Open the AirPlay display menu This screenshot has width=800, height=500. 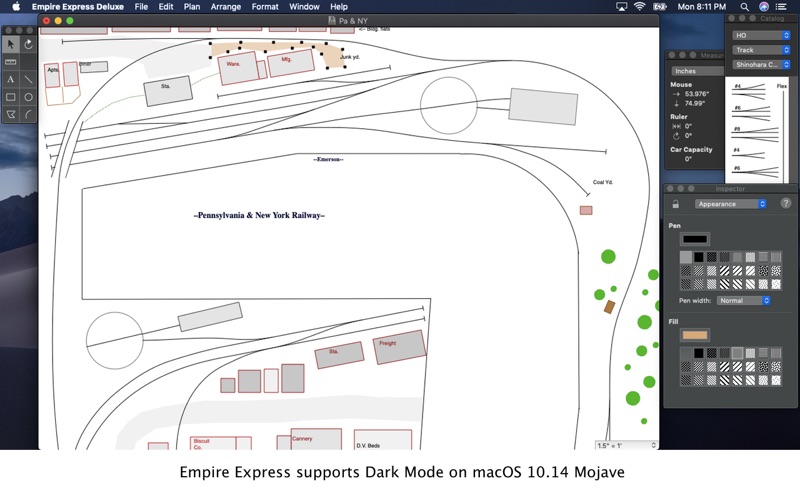[x=621, y=7]
